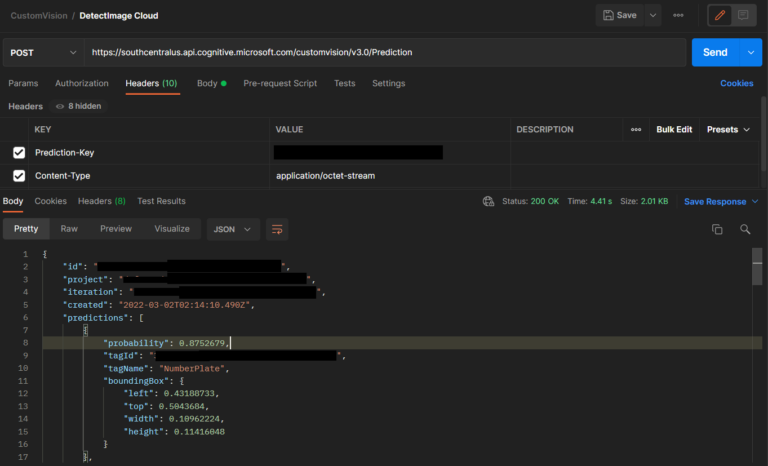
Task: Click the height value 0.11416048
Action: (x=199, y=432)
